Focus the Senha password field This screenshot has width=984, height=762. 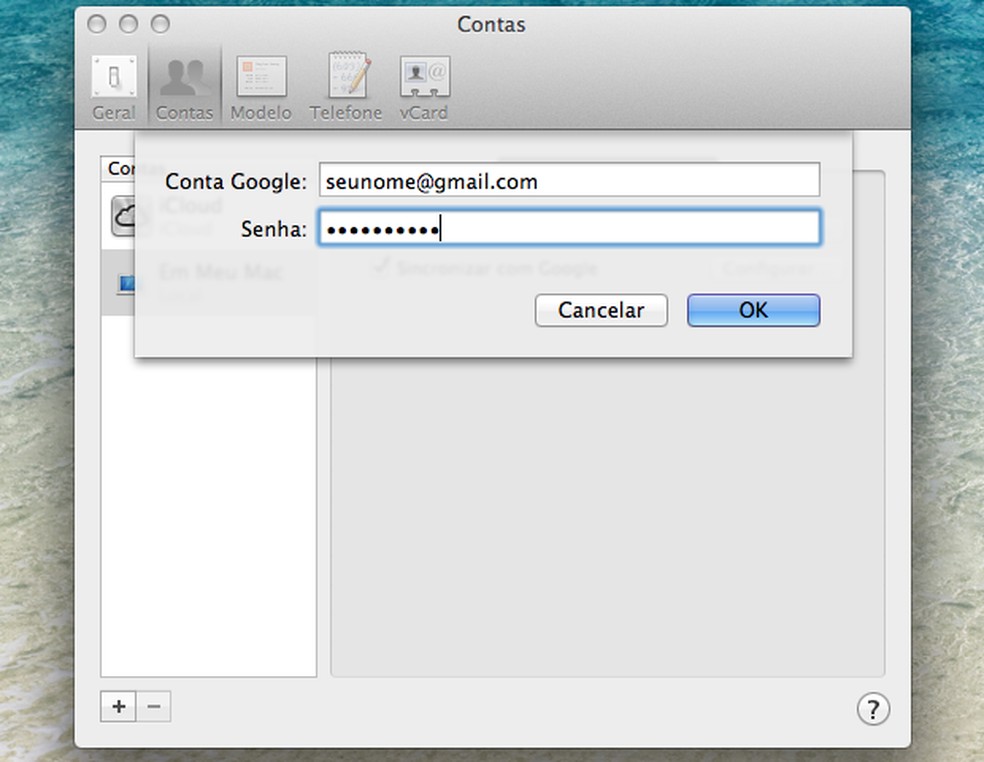[x=569, y=227]
